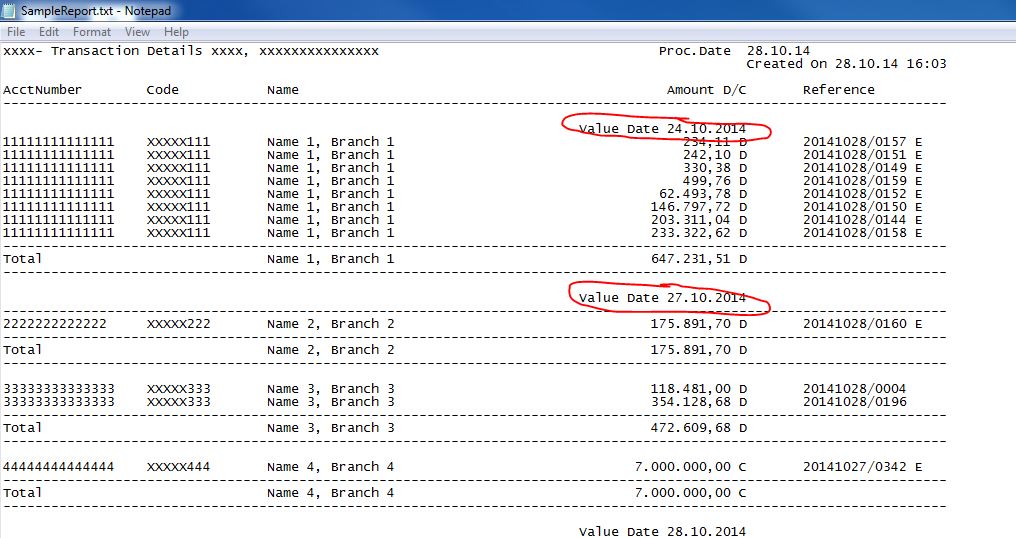The image size is (1016, 538).
Task: Click the 'Value Date 28.10.2014' line
Action: tap(662, 532)
